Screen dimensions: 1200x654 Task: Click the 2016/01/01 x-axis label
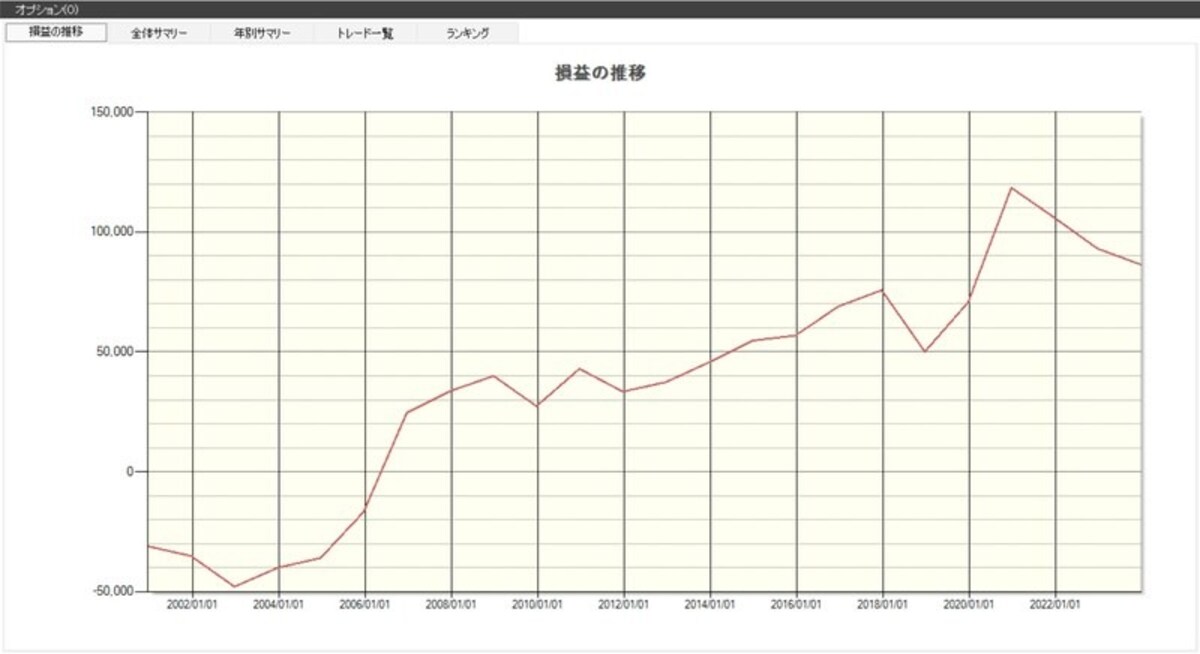796,604
